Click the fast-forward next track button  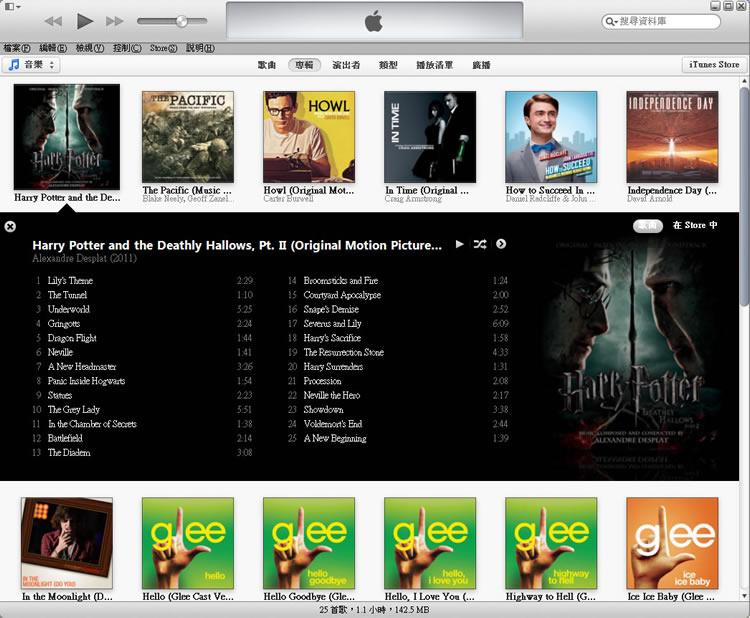pos(115,21)
